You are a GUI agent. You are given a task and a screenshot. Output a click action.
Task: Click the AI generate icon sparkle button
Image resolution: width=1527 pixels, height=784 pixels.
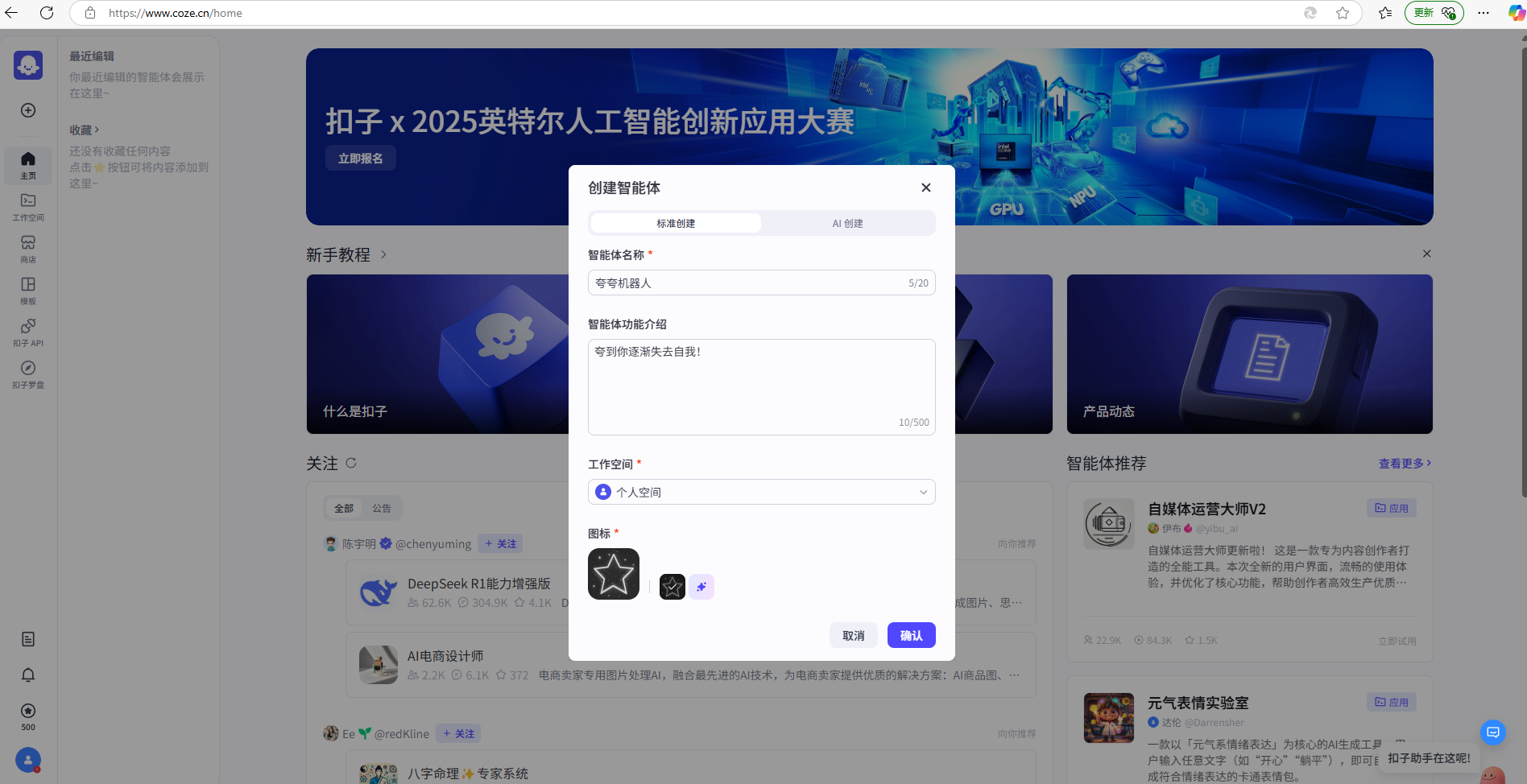701,587
